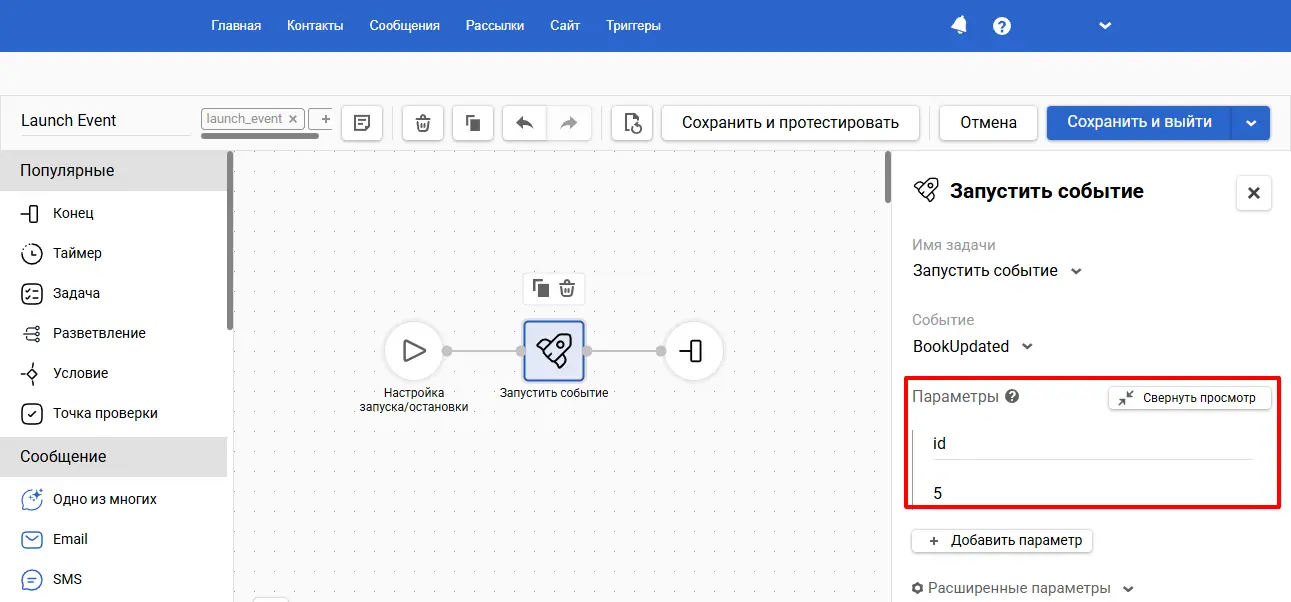Remove the launch_event tag

(x=293, y=119)
